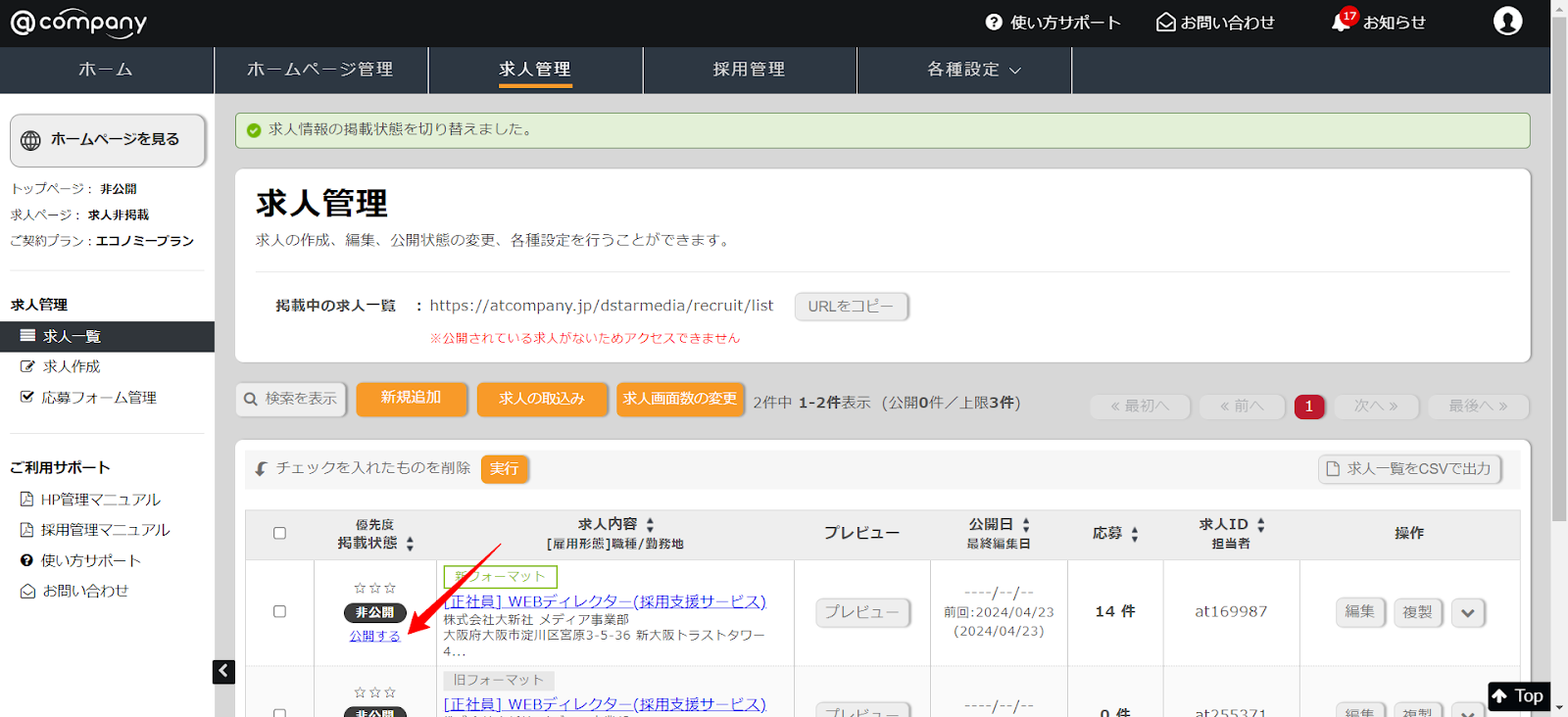The width and height of the screenshot is (1568, 717).
Task: Export list with 求人一覧をCSVで出力
Action: [x=1409, y=469]
